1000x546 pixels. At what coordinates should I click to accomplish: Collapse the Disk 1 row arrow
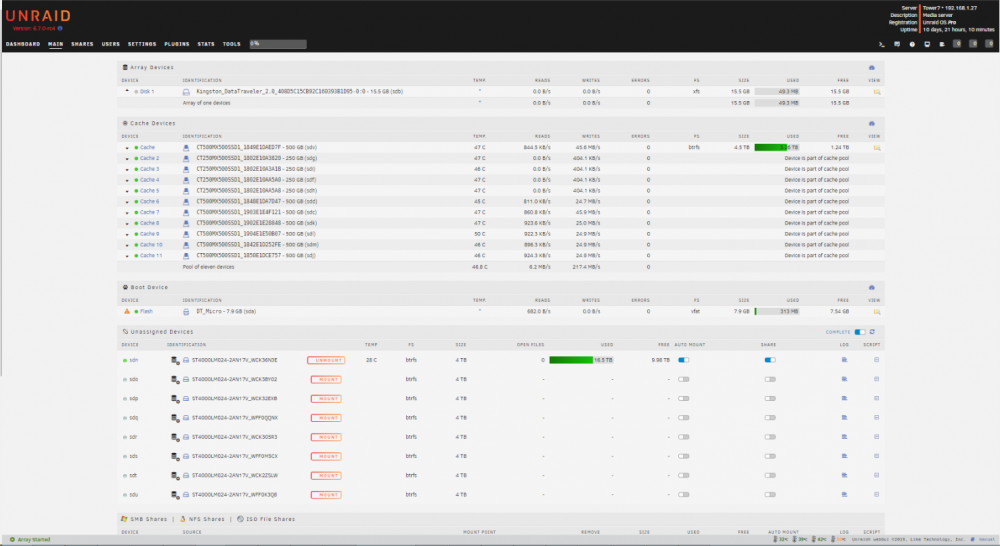[x=127, y=91]
